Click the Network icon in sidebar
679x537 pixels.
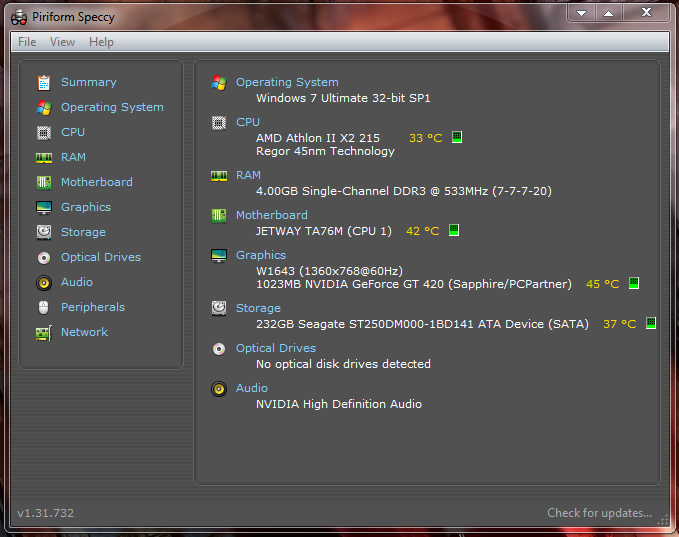[44, 332]
